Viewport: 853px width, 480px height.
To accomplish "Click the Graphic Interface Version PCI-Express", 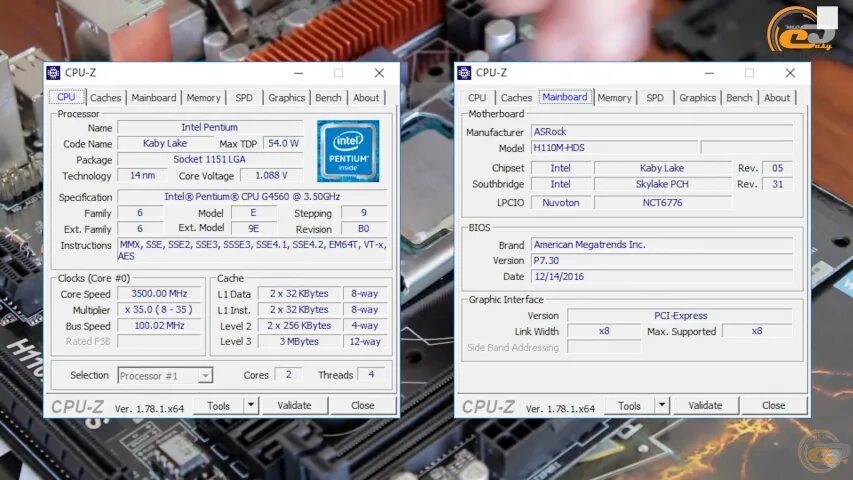I will click(x=680, y=316).
